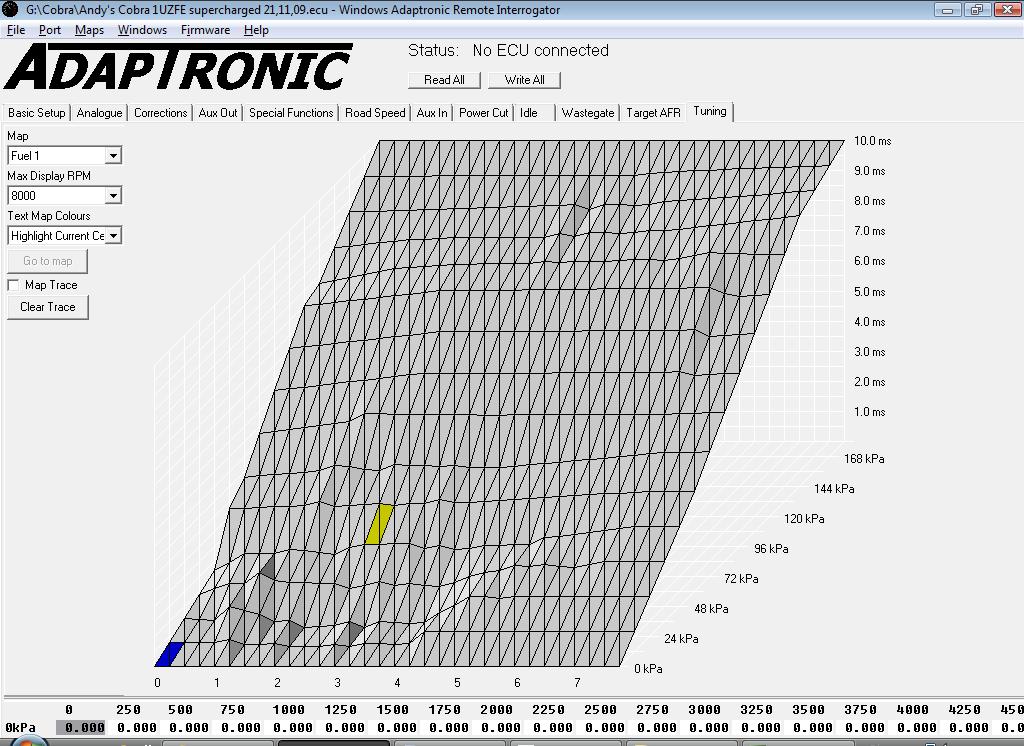Open the Windows menu
This screenshot has width=1024, height=746.
click(x=142, y=30)
